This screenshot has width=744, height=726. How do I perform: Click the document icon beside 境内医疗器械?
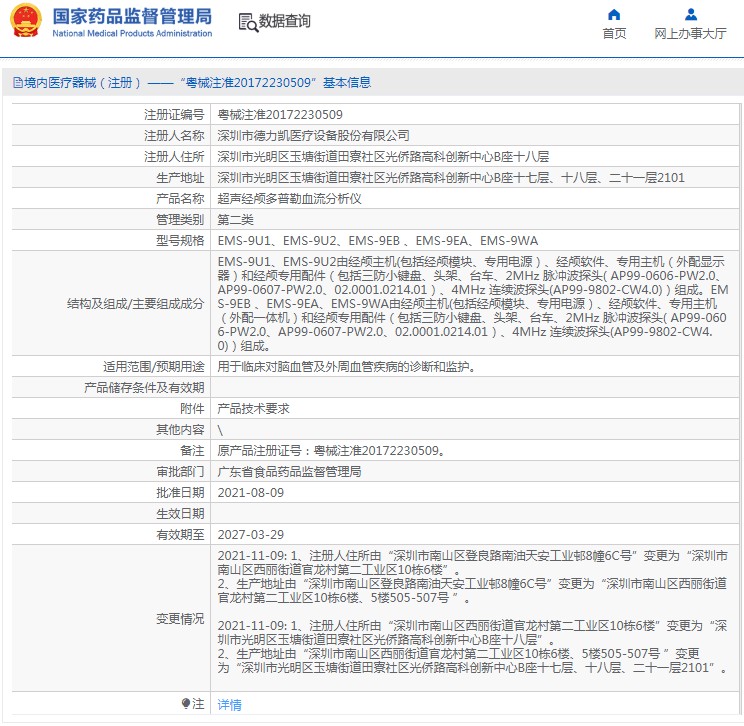[x=18, y=83]
